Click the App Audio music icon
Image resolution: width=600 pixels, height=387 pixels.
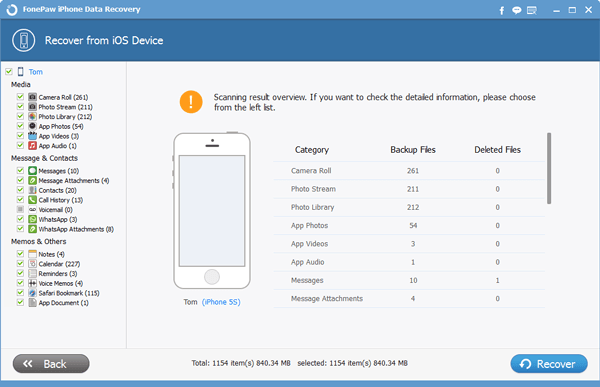[x=33, y=145]
